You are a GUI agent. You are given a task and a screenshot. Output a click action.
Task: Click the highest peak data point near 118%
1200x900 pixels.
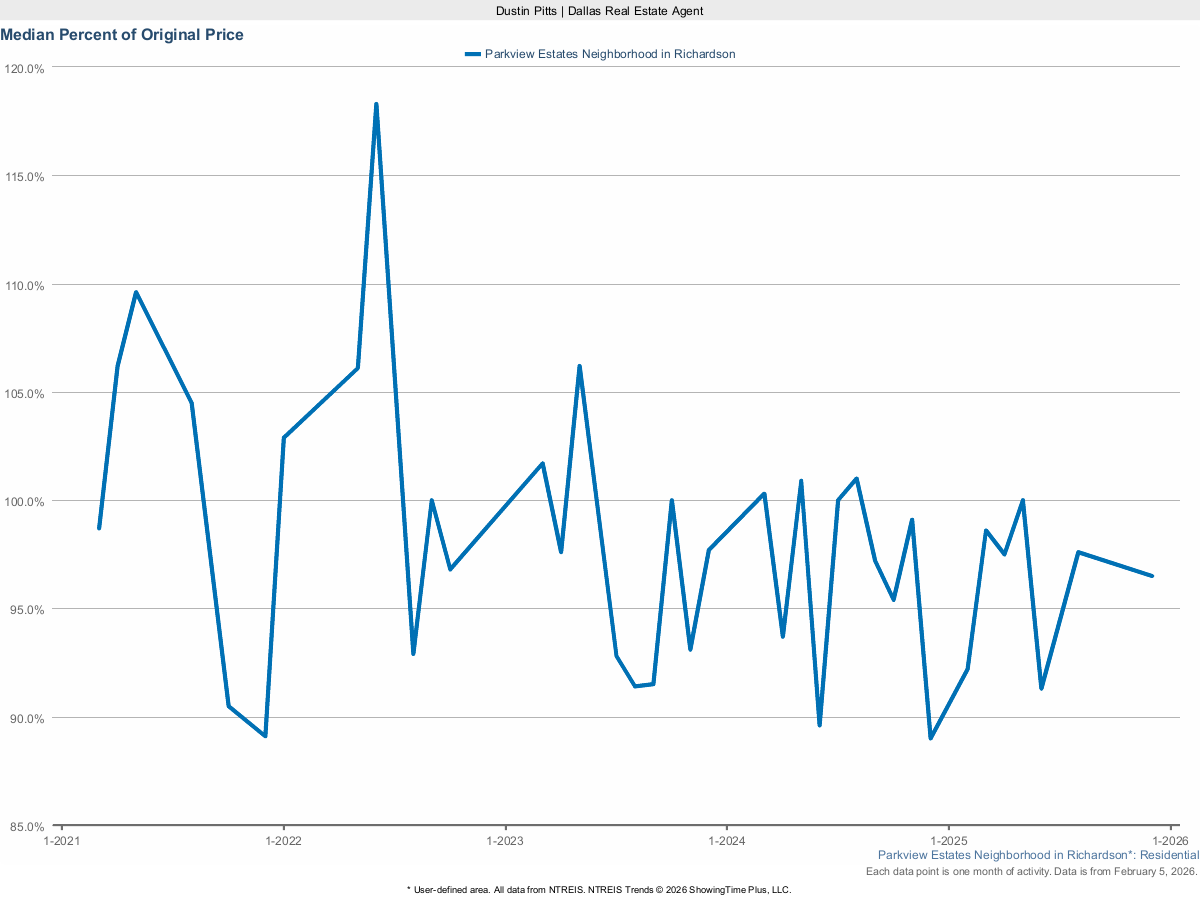(x=376, y=104)
